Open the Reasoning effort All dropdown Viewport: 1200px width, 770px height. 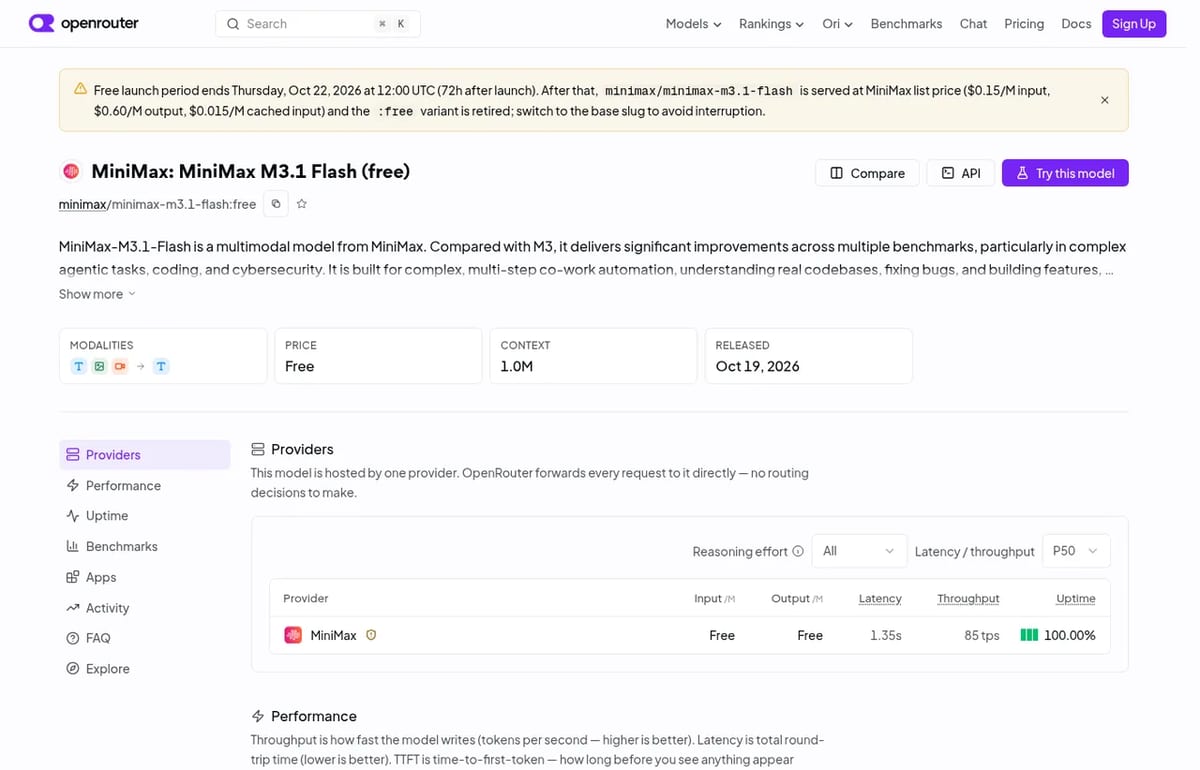point(859,551)
